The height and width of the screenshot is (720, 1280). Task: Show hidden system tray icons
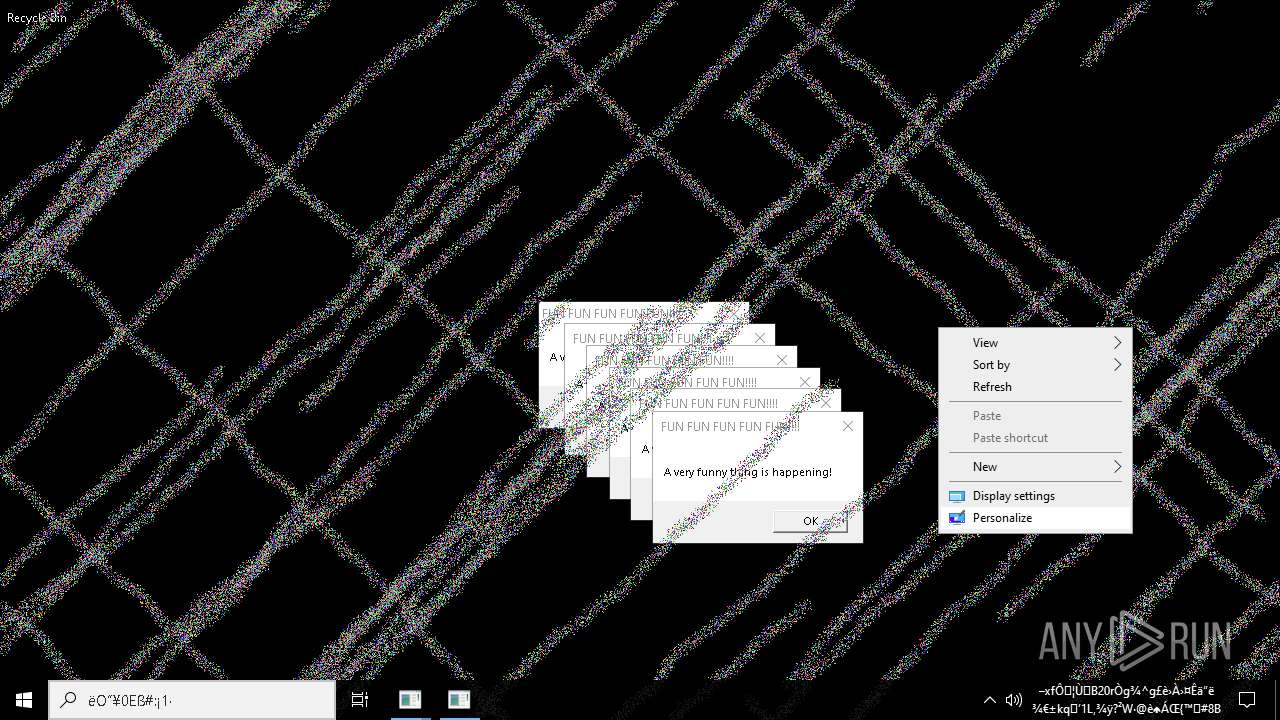tap(990, 700)
